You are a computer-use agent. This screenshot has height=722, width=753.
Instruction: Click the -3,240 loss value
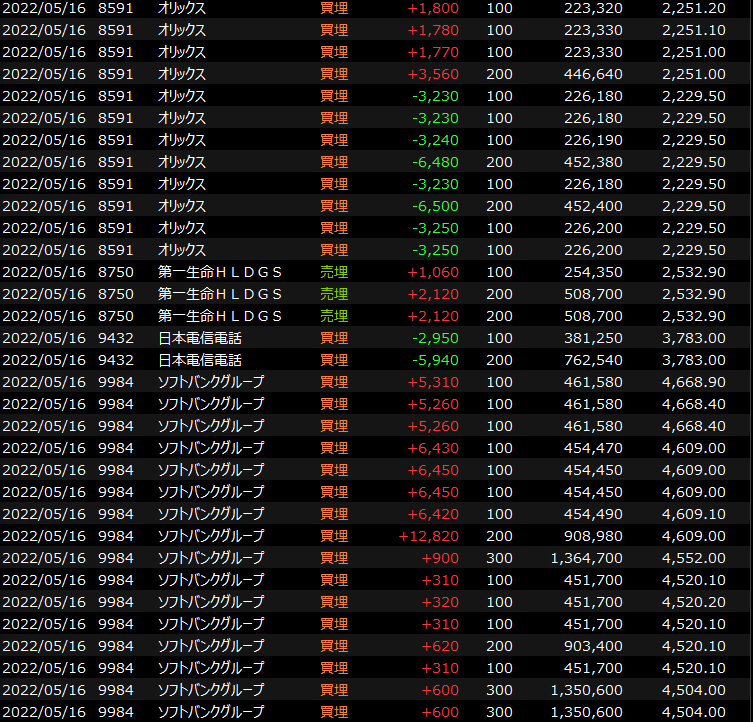[x=435, y=140]
